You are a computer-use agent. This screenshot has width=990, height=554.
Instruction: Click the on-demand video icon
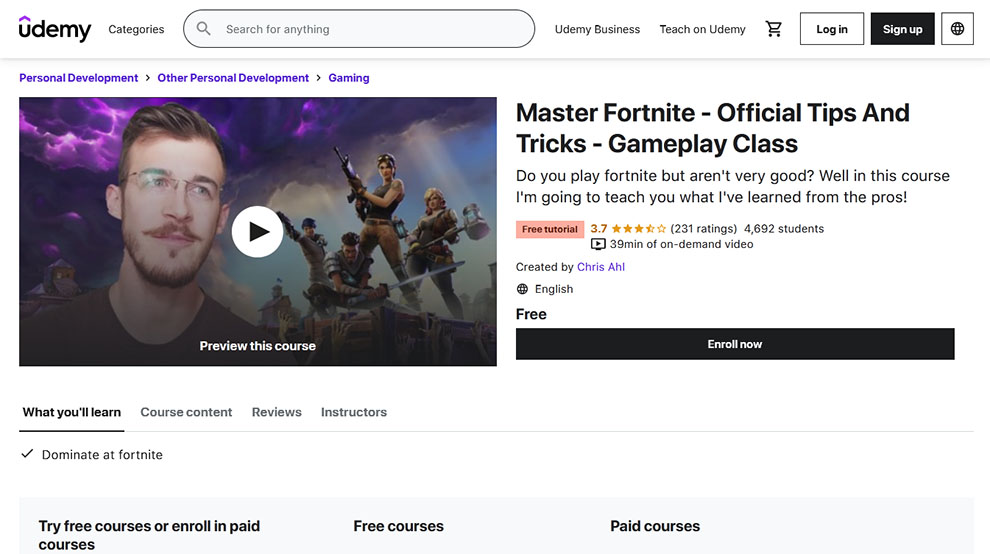pyautogui.click(x=598, y=244)
